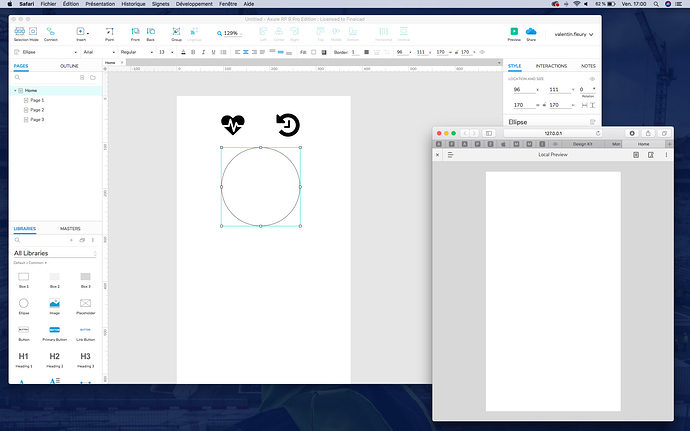This screenshot has width=690, height=431.
Task: Select the Point tool
Action: pyautogui.click(x=109, y=32)
